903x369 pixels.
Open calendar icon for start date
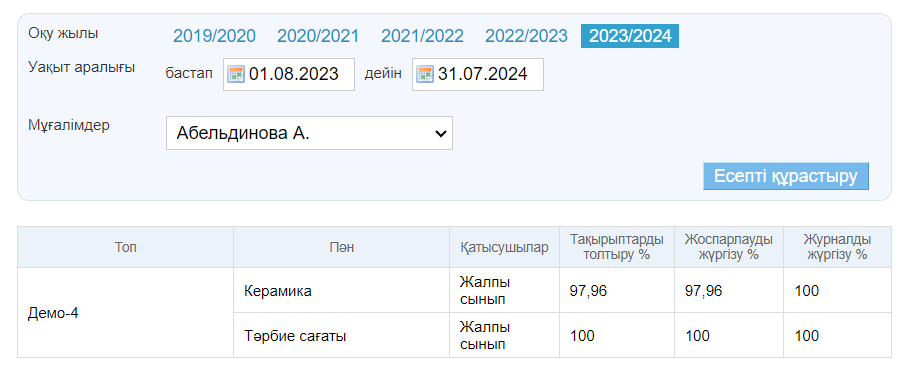pos(236,74)
